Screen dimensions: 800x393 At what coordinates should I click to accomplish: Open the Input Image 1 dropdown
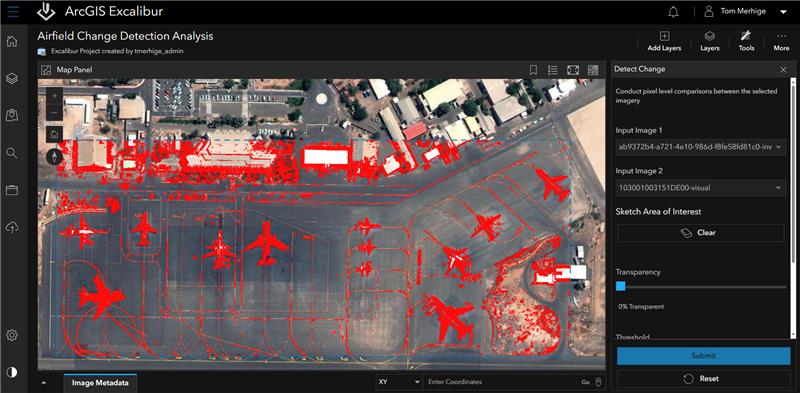701,147
